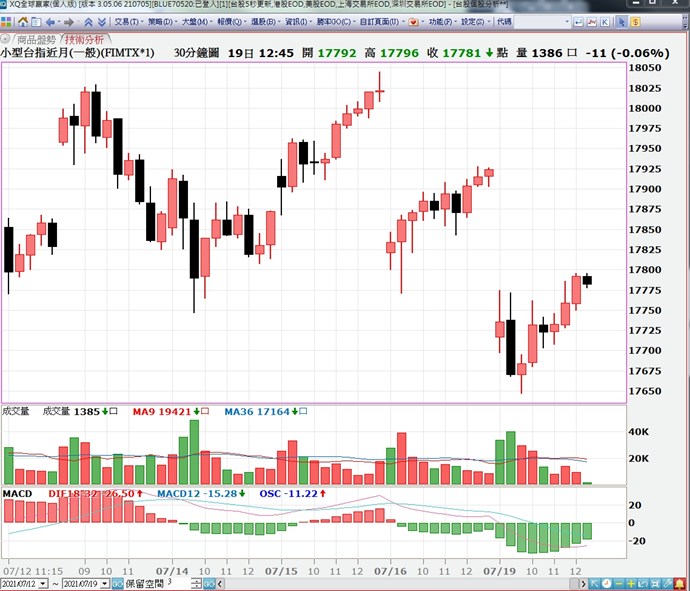Click the MACD indicator label
Viewport: 690px width, 591px height.
click(x=17, y=494)
